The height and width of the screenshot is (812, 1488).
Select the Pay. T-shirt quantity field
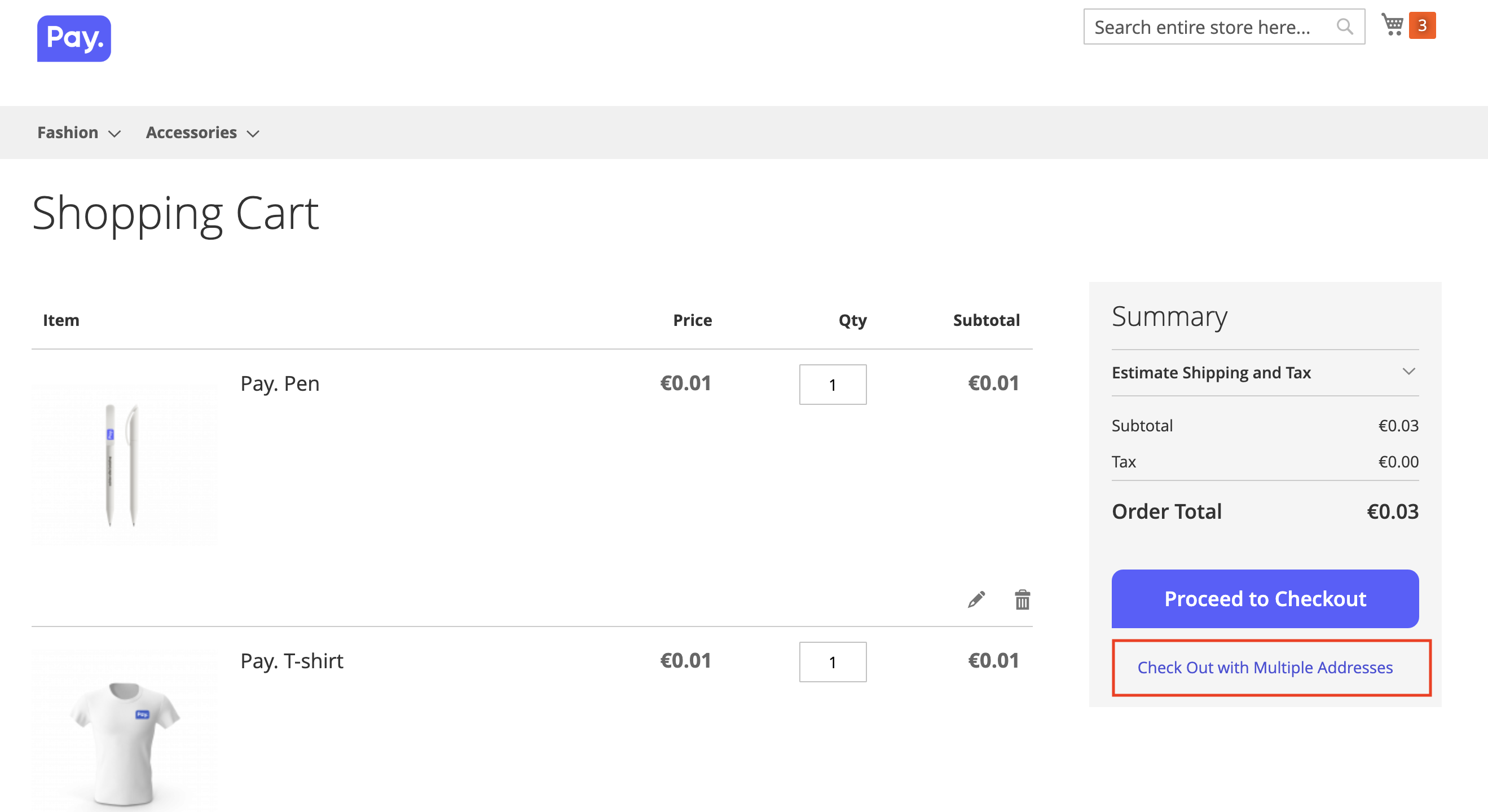pyautogui.click(x=833, y=662)
